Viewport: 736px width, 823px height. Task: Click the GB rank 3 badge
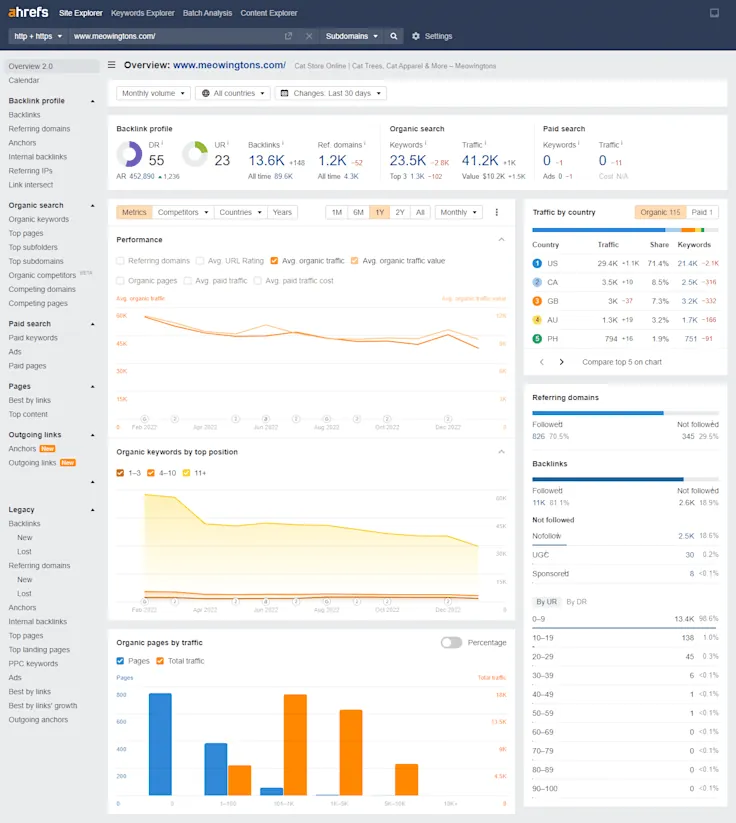pos(537,301)
